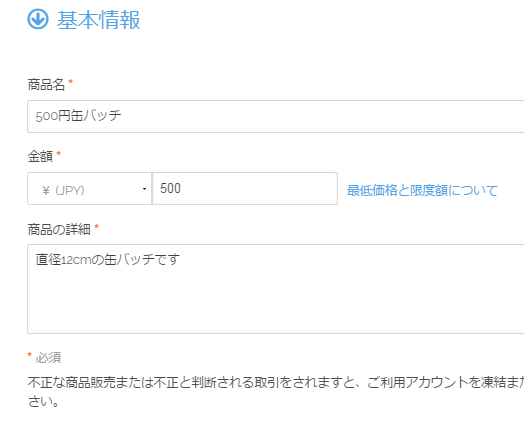
Task: Open the ¥ (JPY) currency dropdown
Action: (x=90, y=188)
